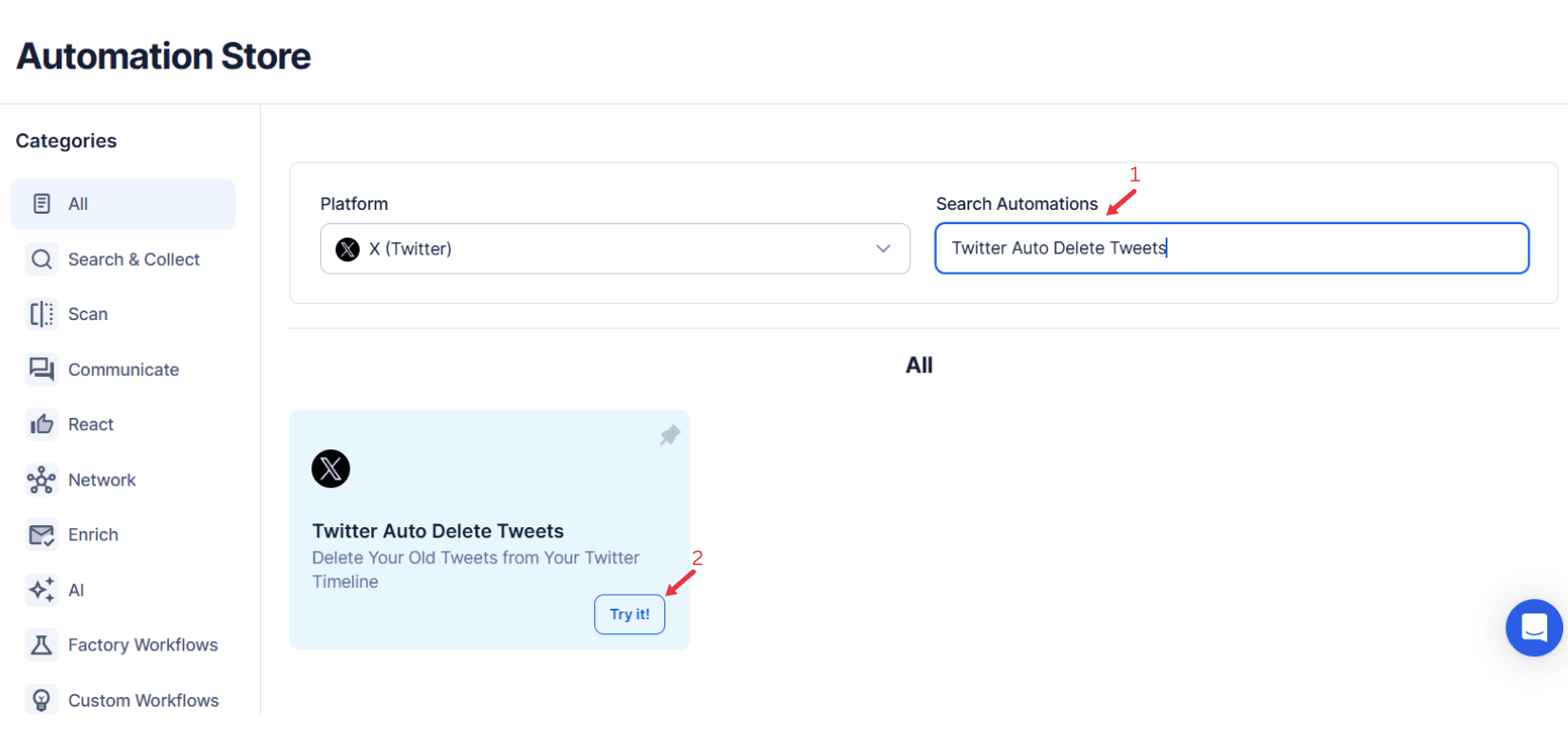Viewport: 1568px width, 736px height.
Task: Open the live chat widget
Action: tap(1534, 628)
